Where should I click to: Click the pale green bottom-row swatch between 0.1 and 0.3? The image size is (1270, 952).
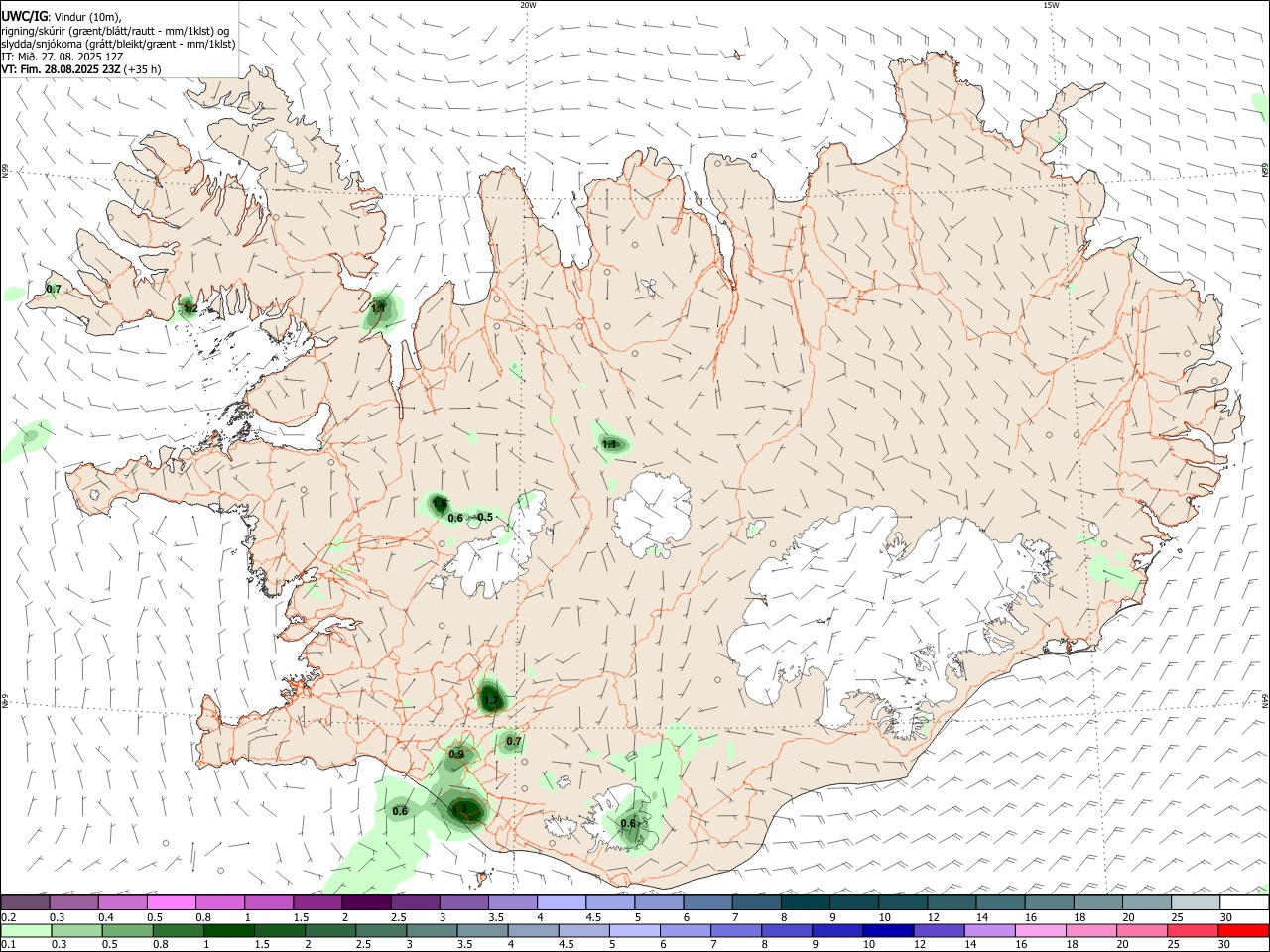pyautogui.click(x=28, y=931)
